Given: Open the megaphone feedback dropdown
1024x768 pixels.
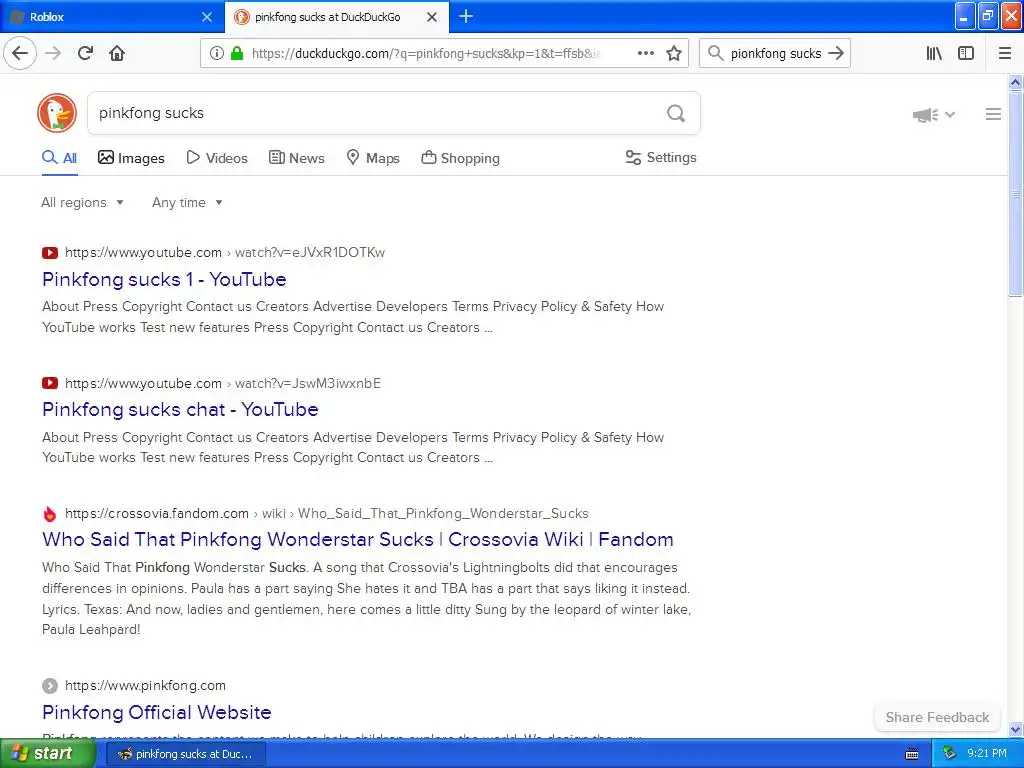Looking at the screenshot, I should 934,115.
